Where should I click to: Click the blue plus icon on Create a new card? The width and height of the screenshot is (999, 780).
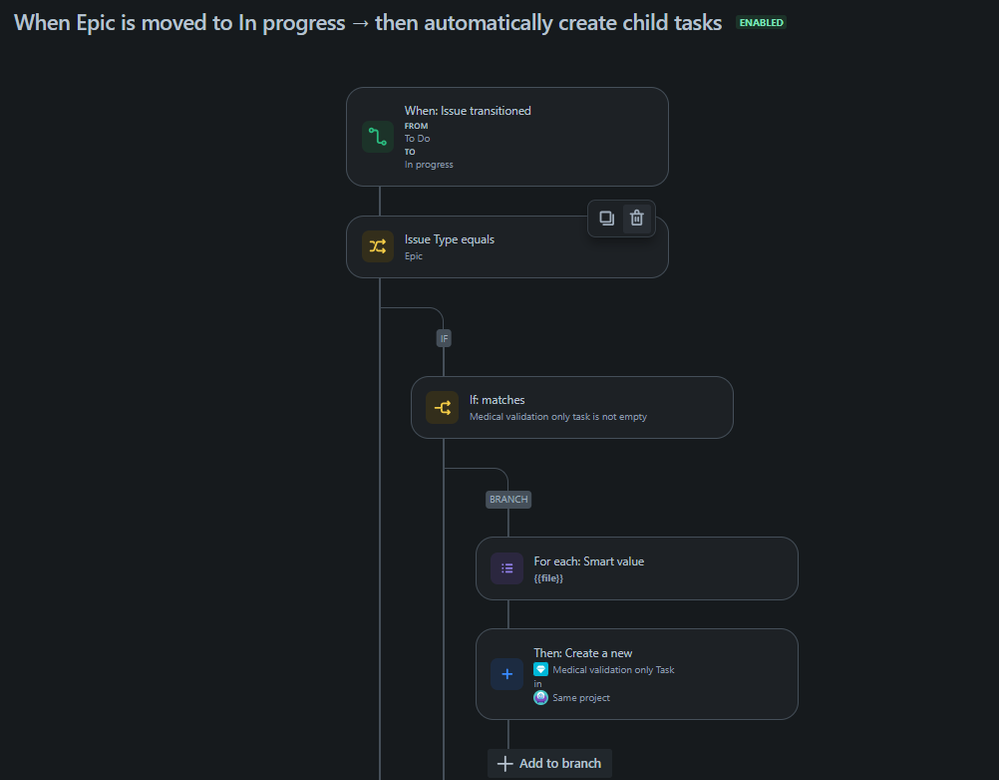pyautogui.click(x=506, y=674)
